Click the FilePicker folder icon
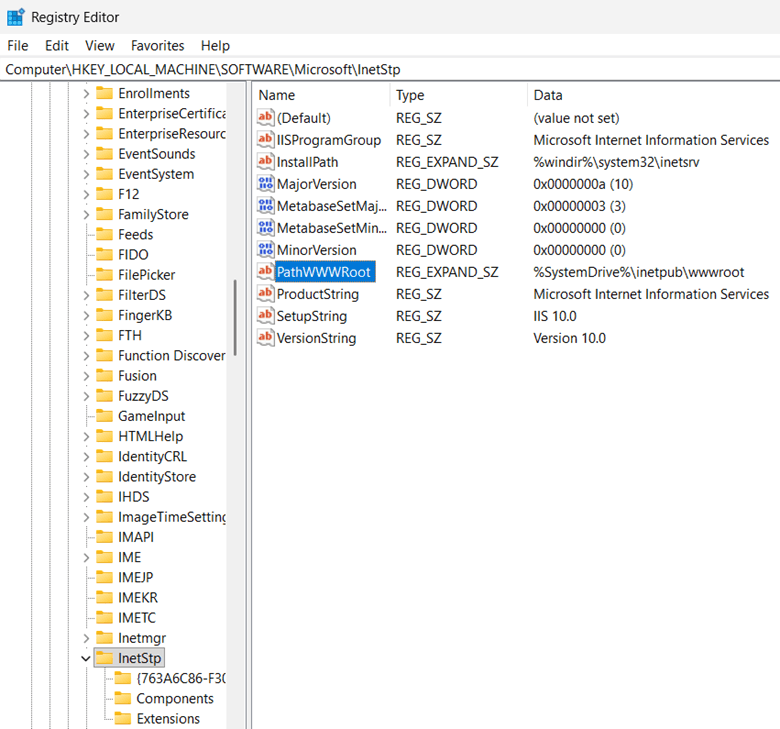This screenshot has height=729, width=780. [x=104, y=275]
